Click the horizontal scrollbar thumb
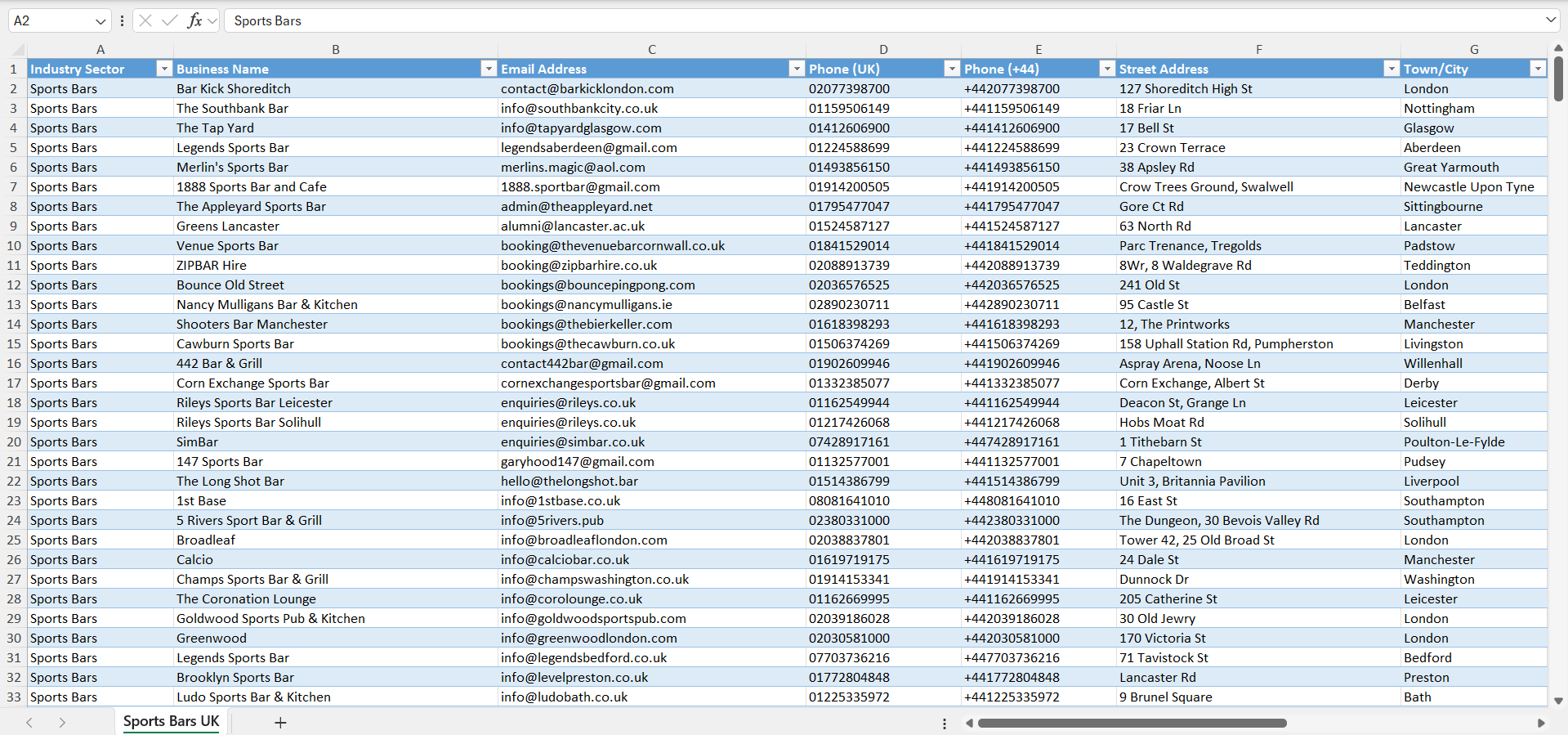The width and height of the screenshot is (1568, 735). click(1132, 723)
